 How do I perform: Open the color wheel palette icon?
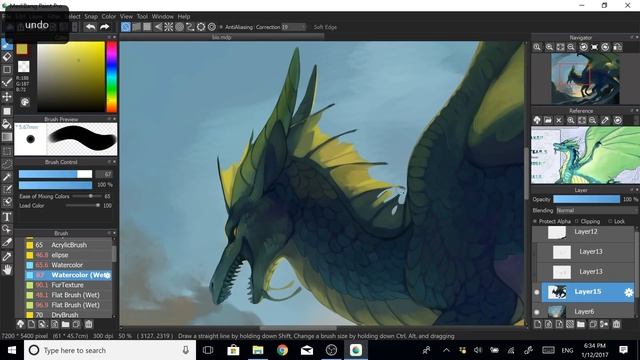[x=25, y=102]
